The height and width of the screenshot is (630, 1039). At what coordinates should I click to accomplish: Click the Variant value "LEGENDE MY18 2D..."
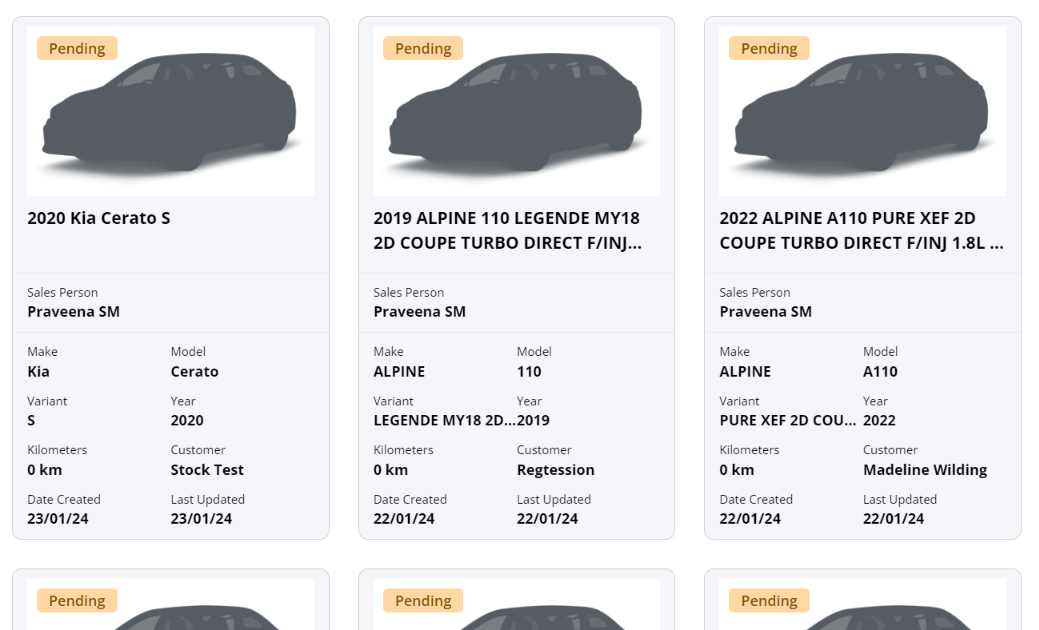(x=444, y=421)
